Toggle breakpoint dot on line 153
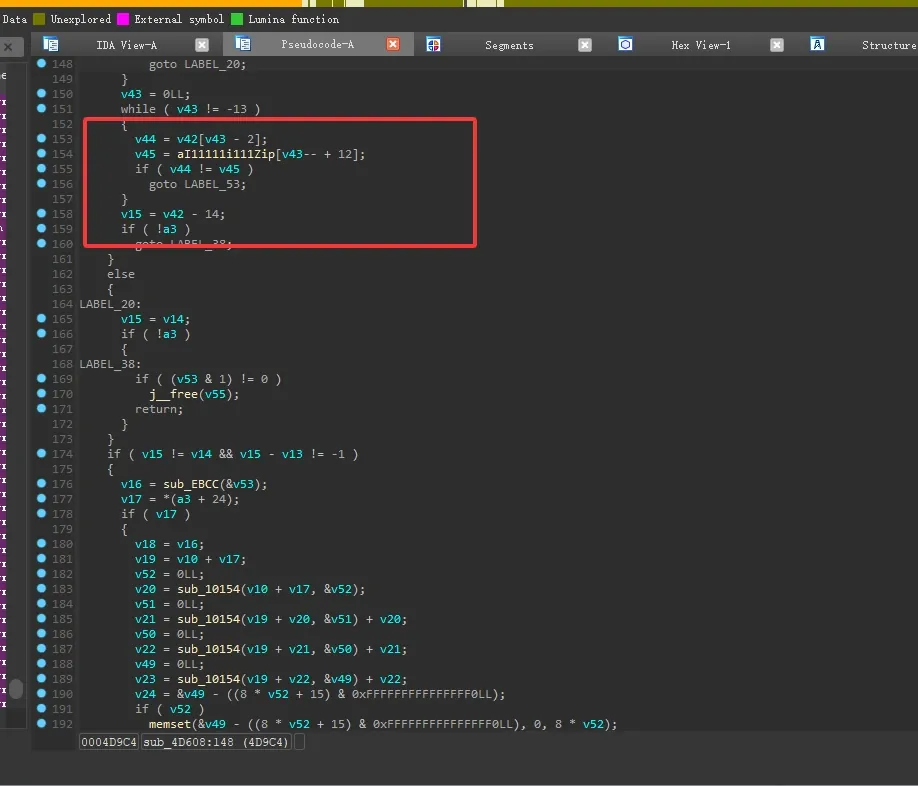 coord(42,138)
